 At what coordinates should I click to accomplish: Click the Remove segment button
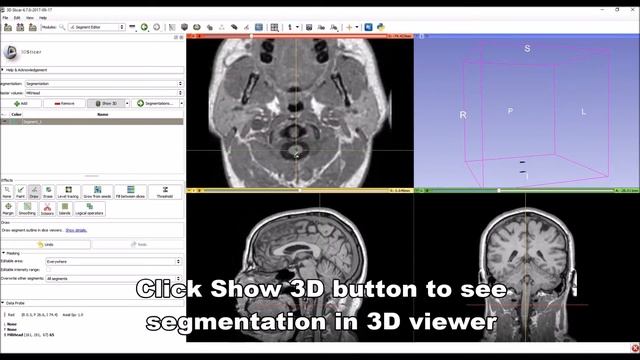tap(64, 104)
